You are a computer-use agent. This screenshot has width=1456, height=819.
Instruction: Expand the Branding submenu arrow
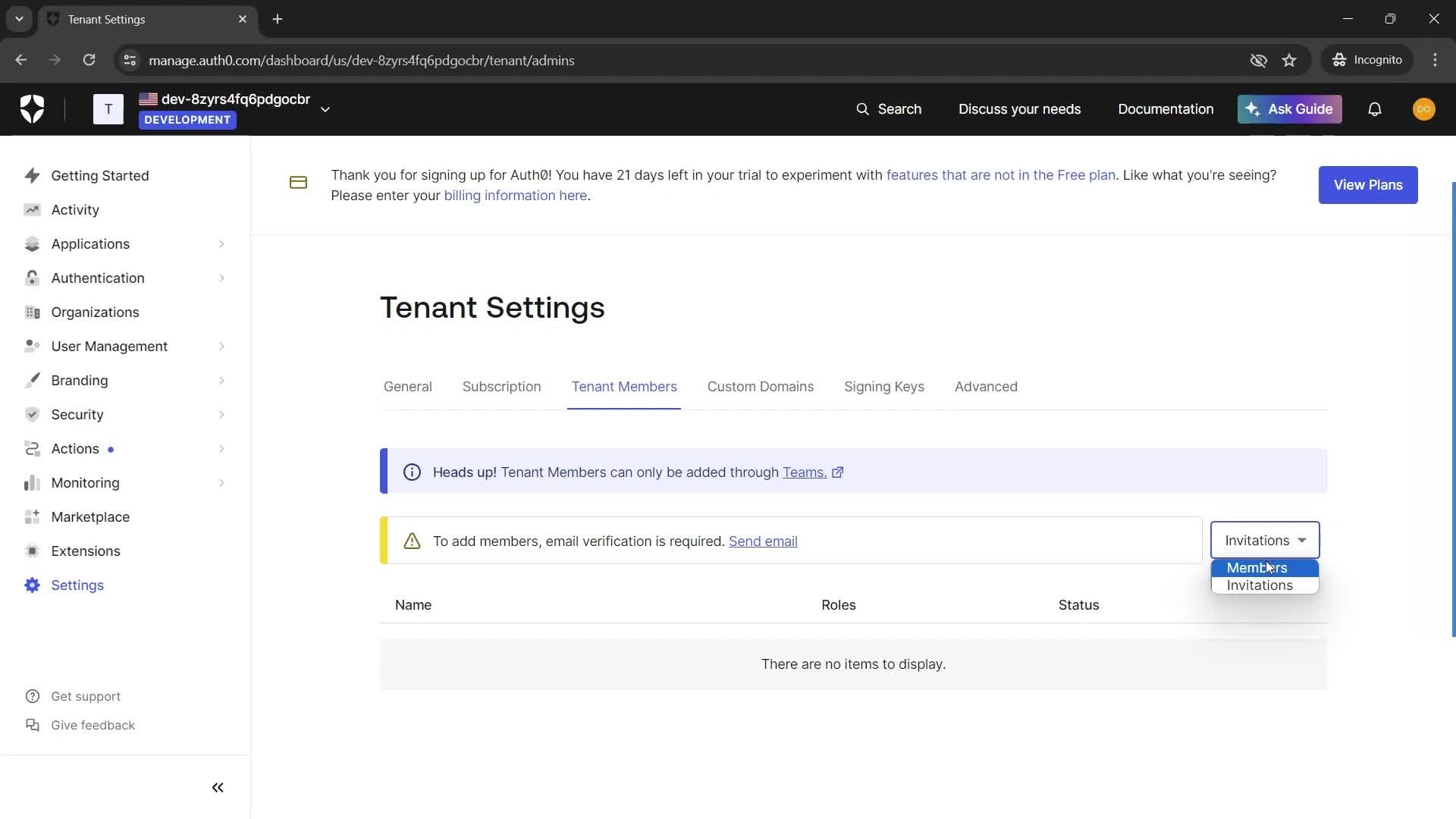point(221,380)
